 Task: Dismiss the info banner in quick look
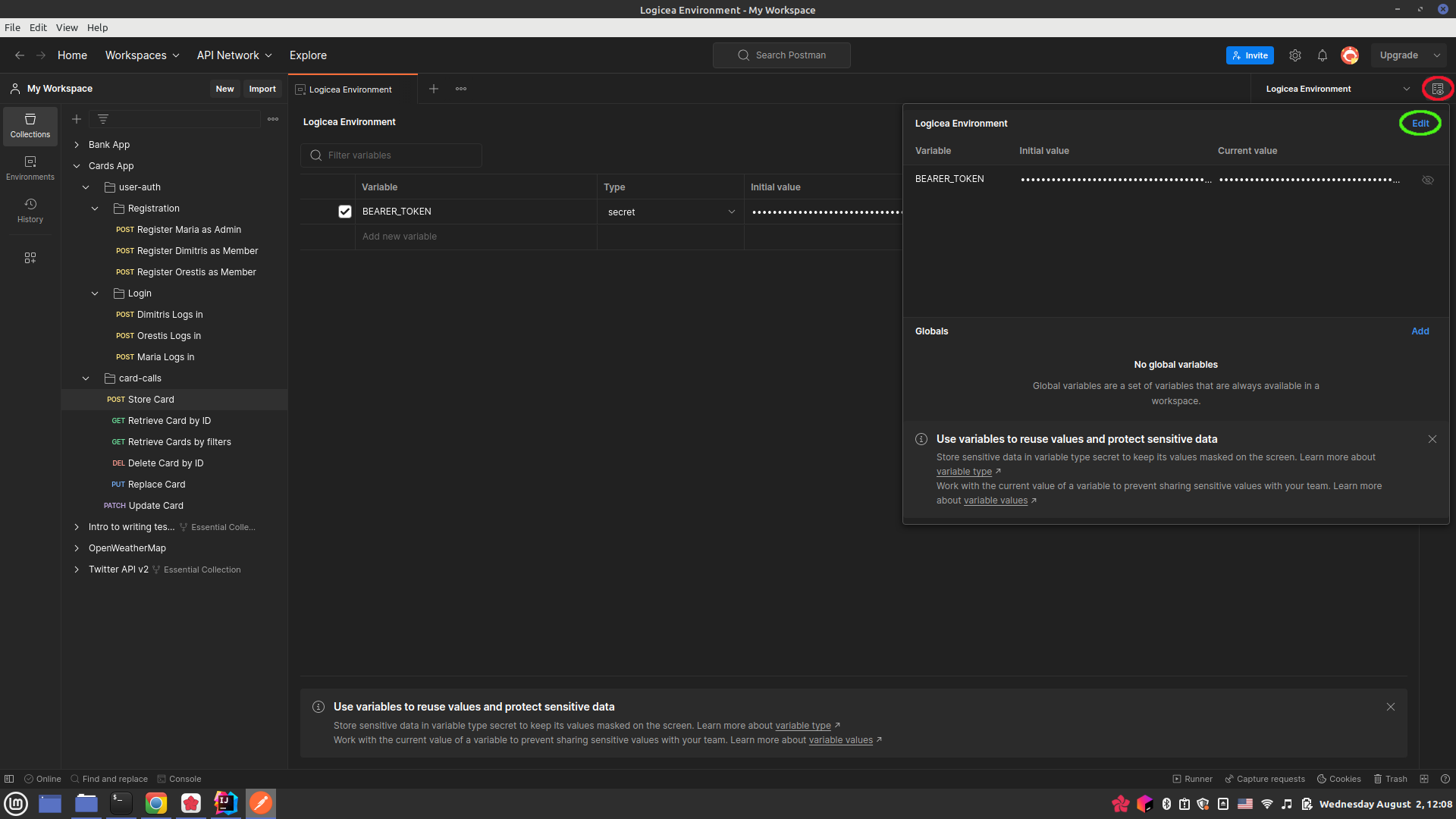click(x=1432, y=439)
